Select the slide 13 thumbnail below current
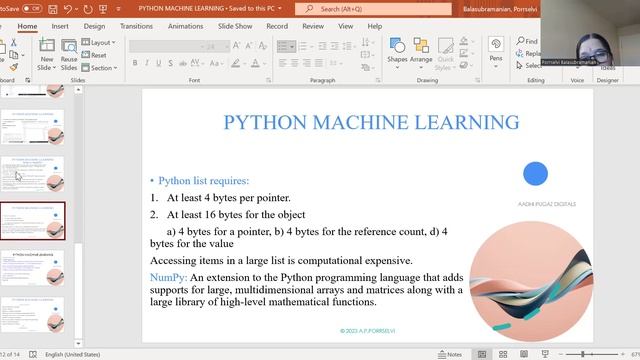Image resolution: width=640 pixels, height=360 pixels. 33,268
